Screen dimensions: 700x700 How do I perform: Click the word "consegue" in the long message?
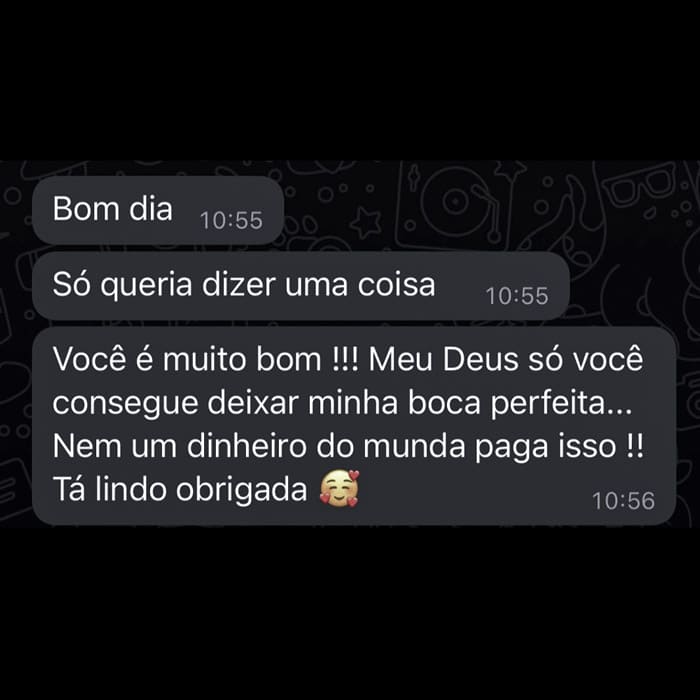pos(125,405)
